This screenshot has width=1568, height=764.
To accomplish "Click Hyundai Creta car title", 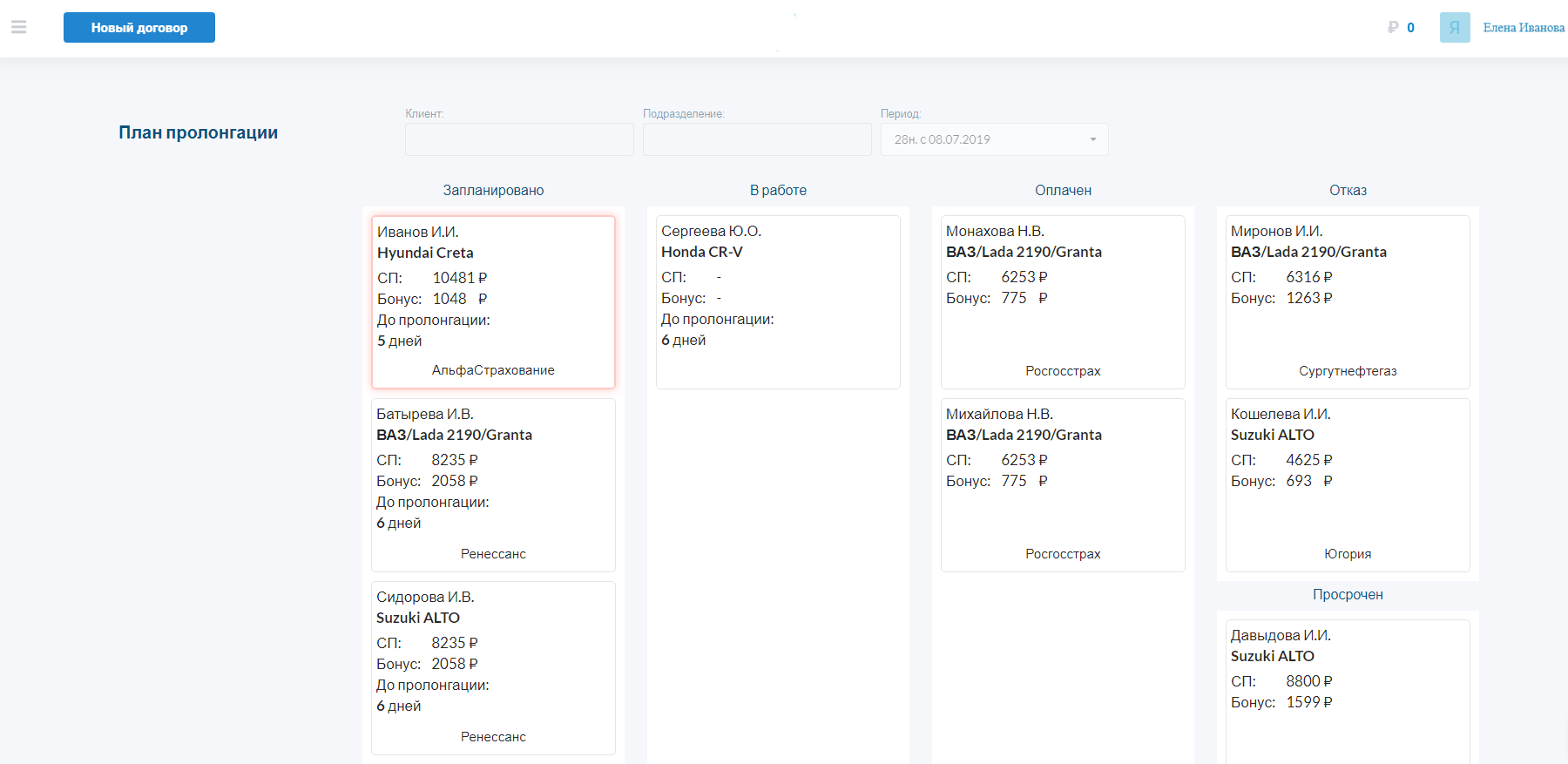I will (x=425, y=253).
